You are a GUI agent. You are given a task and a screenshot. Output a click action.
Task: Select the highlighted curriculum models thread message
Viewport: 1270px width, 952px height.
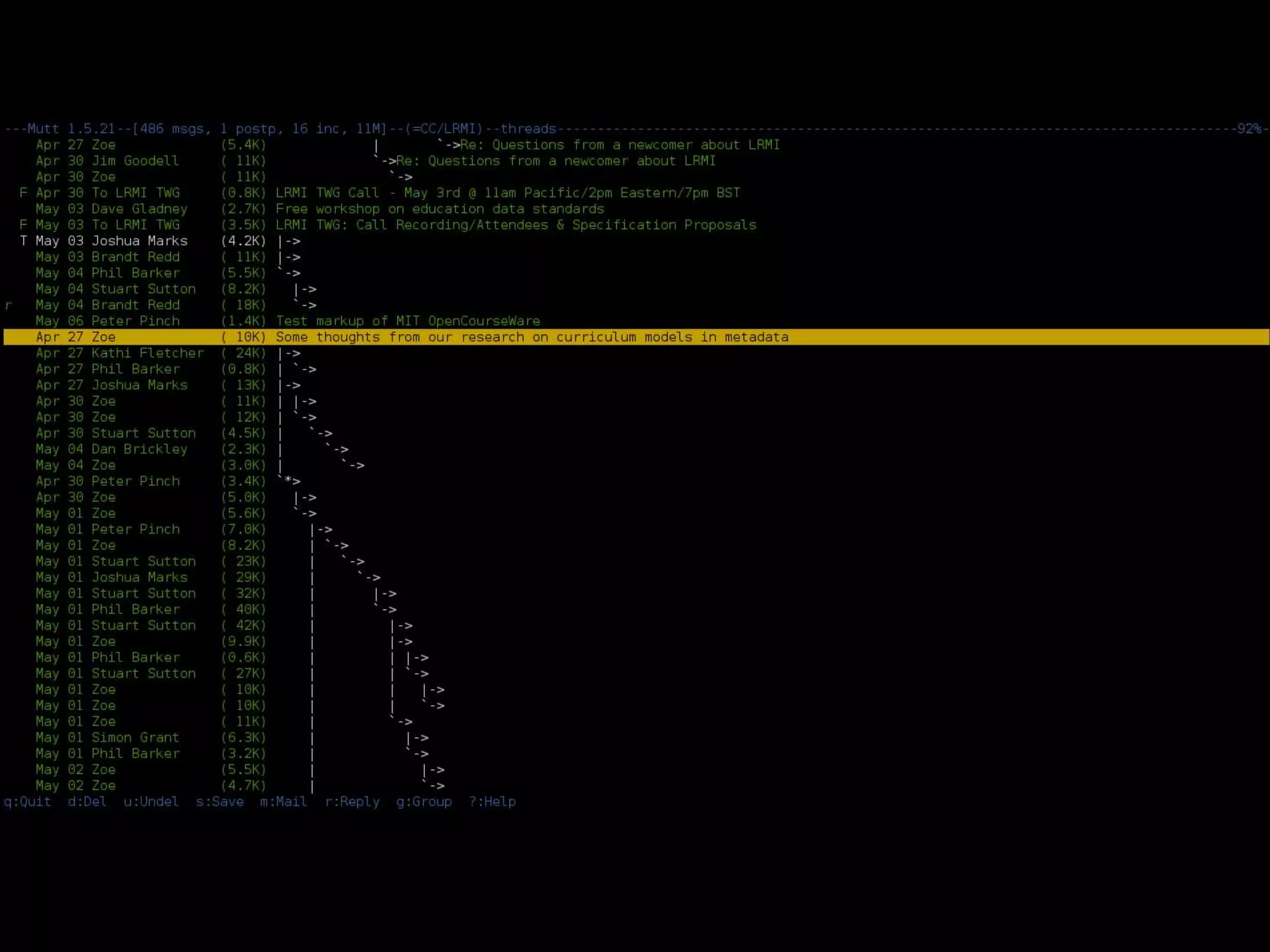(531, 337)
